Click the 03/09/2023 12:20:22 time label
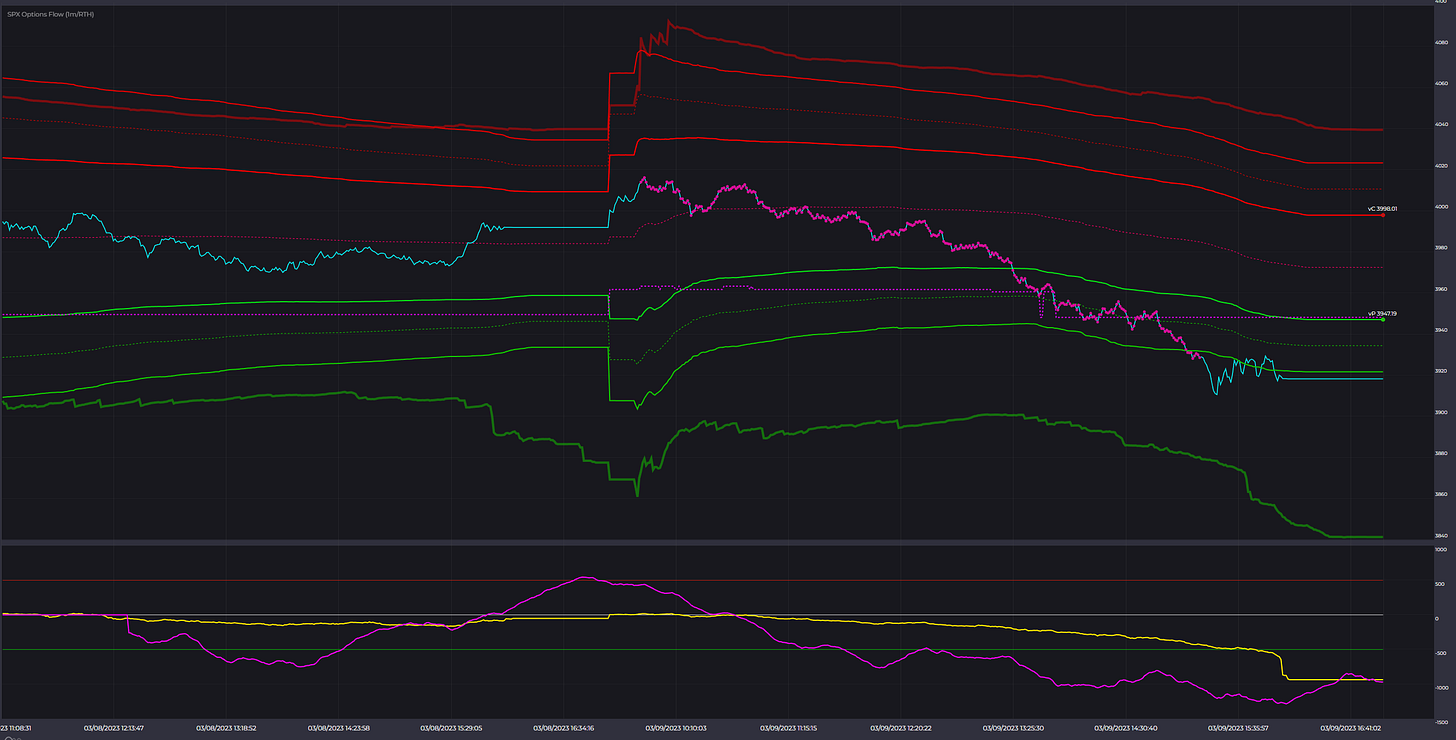The height and width of the screenshot is (740, 1456). point(902,728)
